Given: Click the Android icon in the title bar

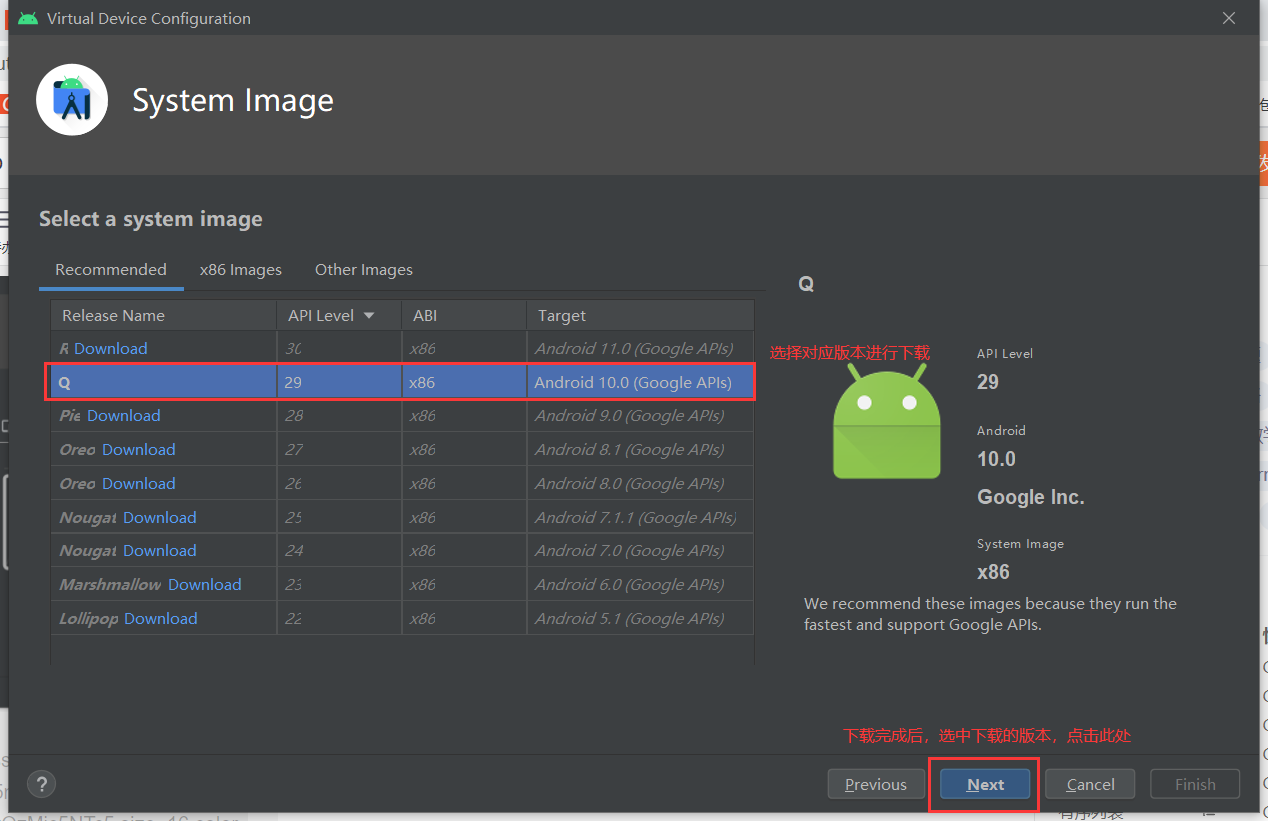Looking at the screenshot, I should [x=28, y=18].
